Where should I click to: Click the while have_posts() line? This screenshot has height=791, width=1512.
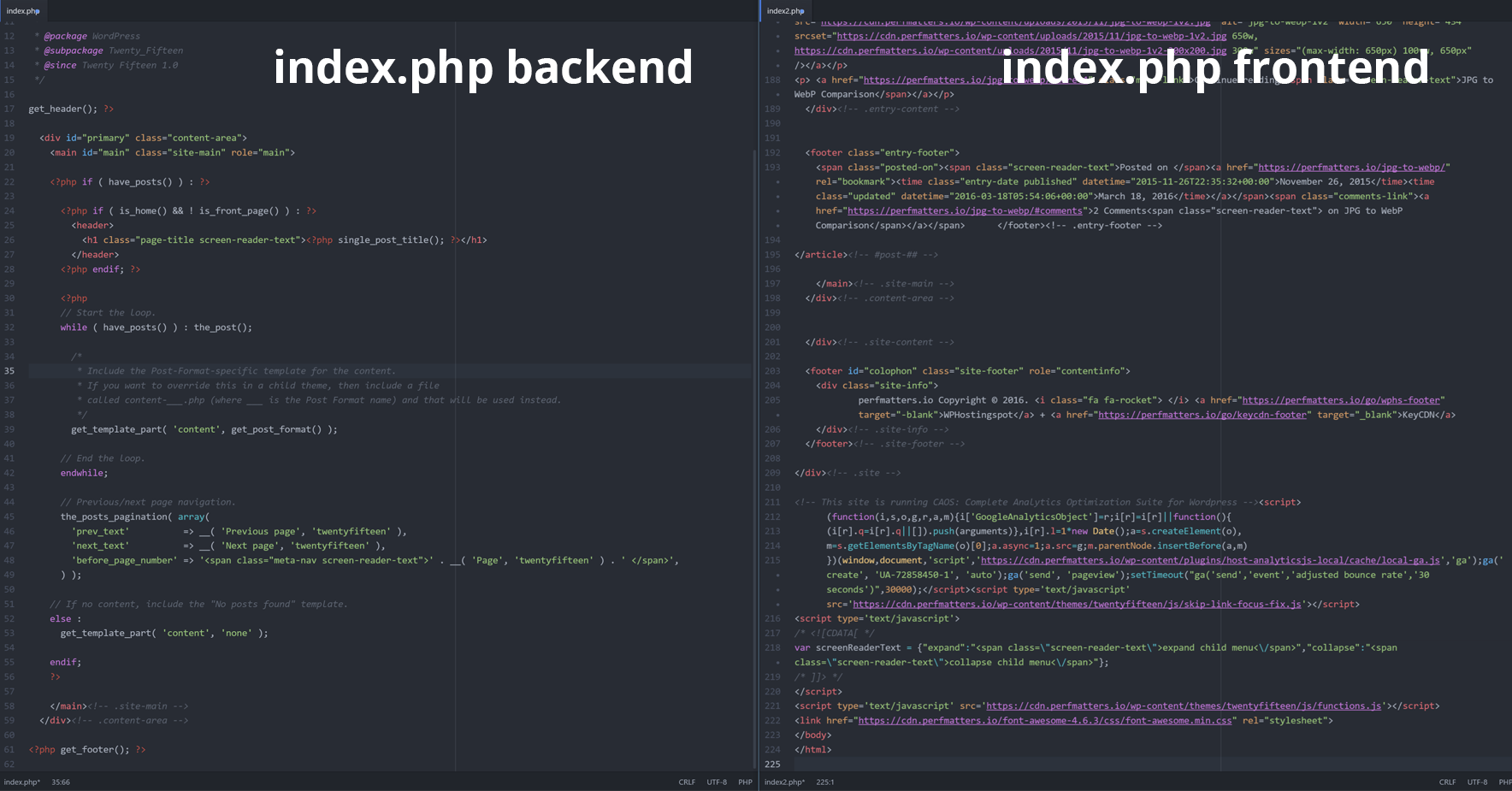pyautogui.click(x=157, y=328)
